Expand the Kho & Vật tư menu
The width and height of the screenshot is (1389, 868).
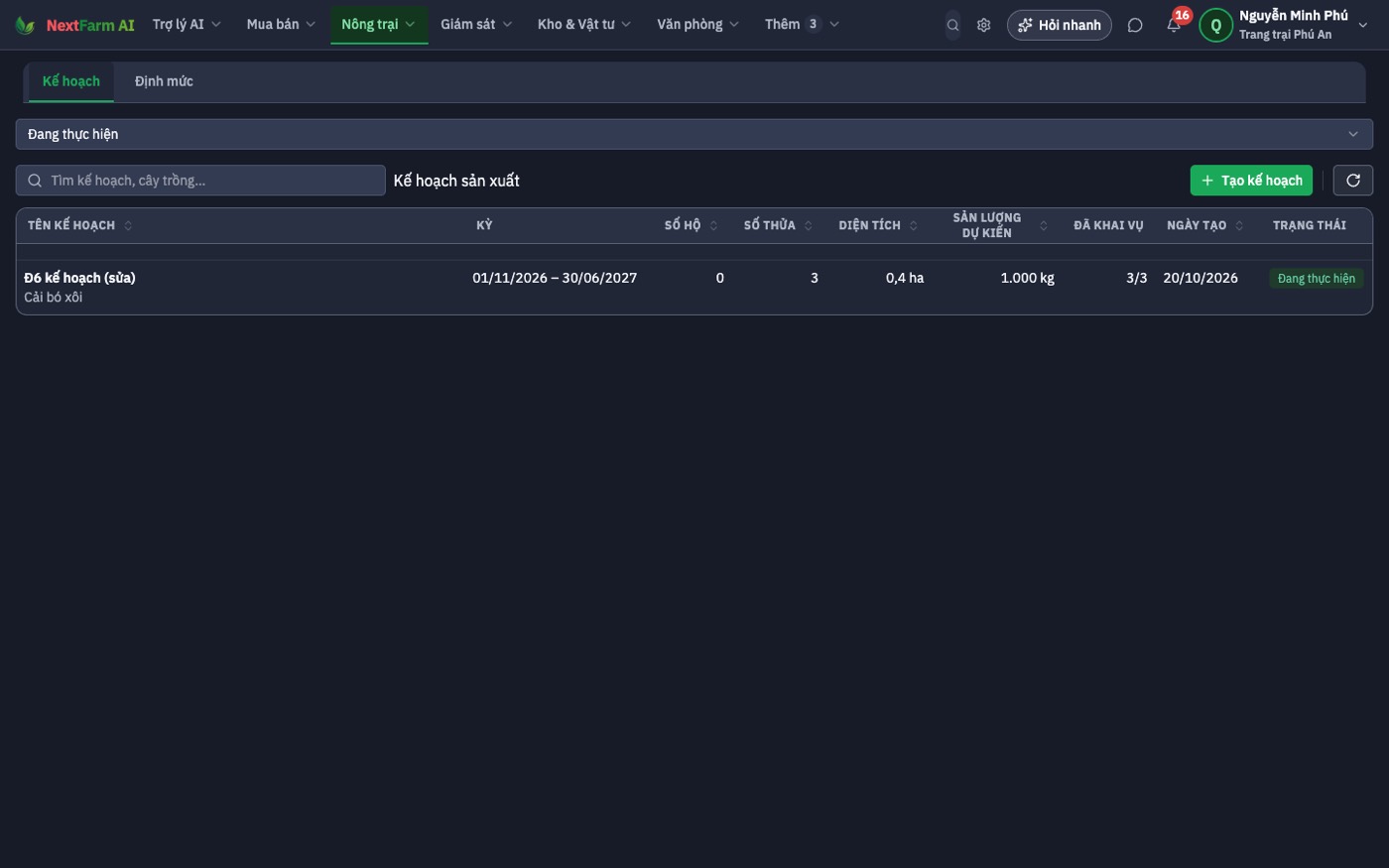tap(584, 25)
